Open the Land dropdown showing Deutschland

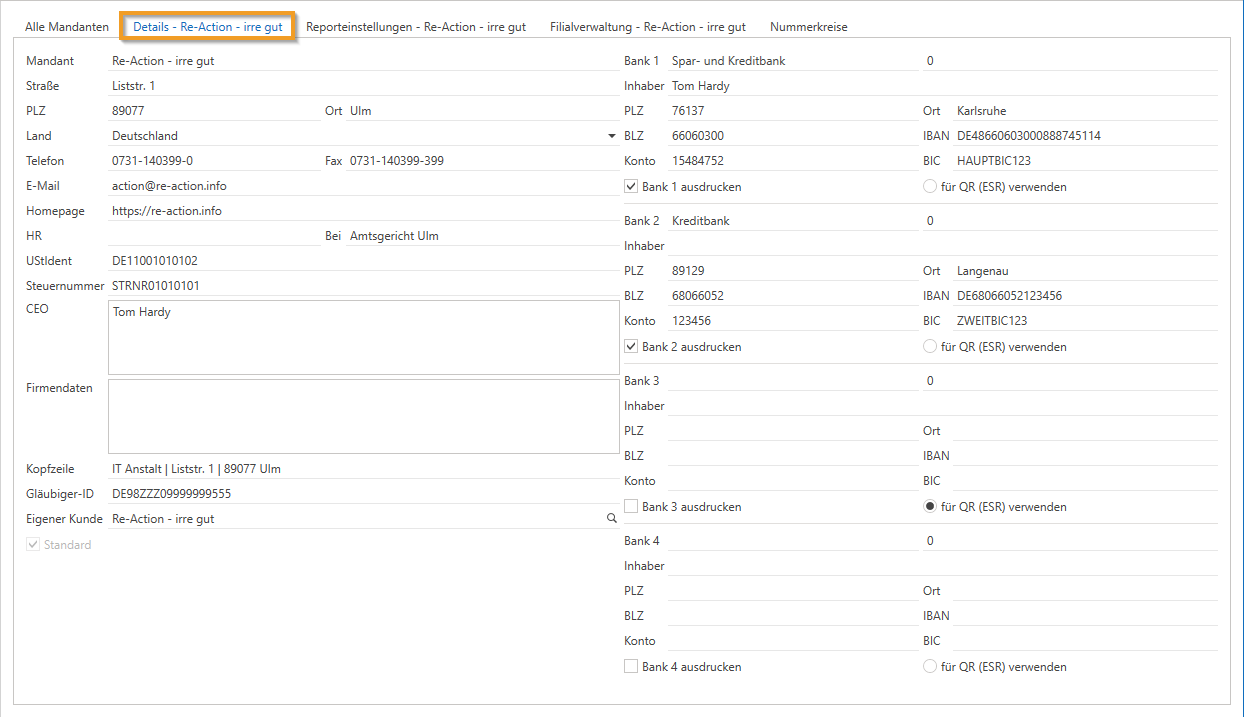611,136
